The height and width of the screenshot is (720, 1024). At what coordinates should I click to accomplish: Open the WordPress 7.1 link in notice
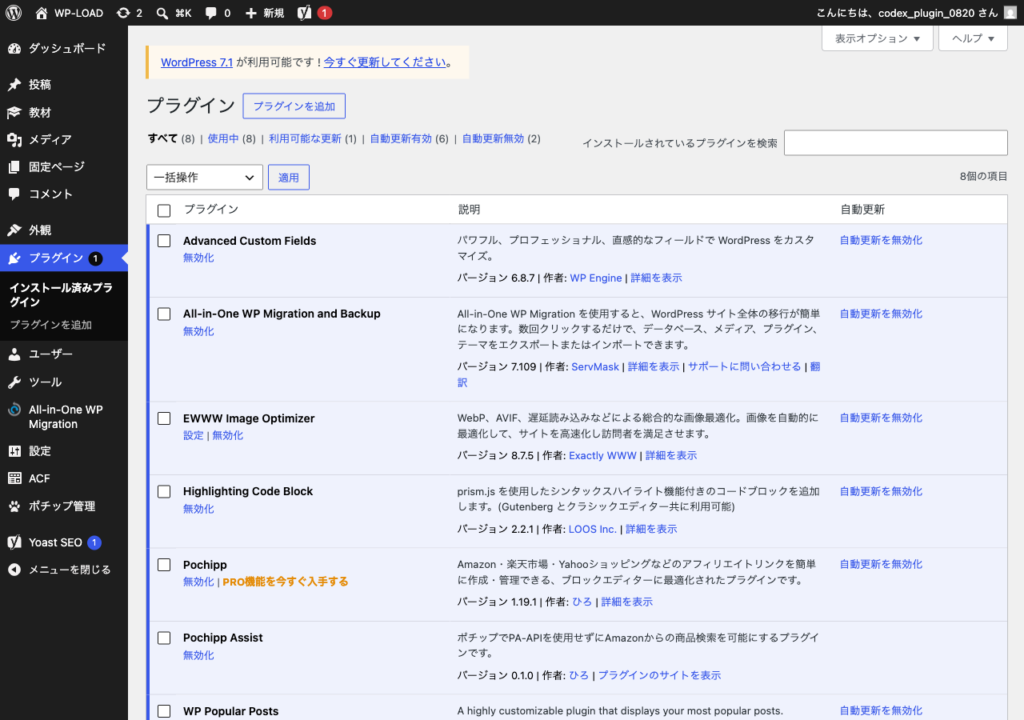tap(197, 62)
